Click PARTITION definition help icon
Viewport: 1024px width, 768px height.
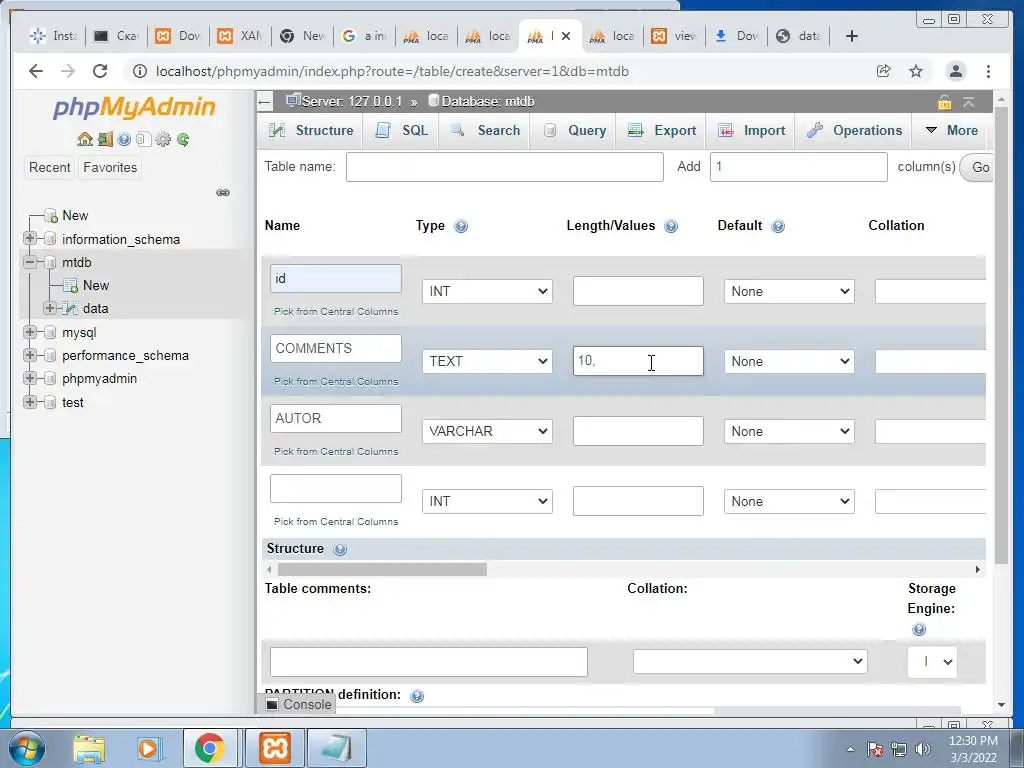pos(417,696)
